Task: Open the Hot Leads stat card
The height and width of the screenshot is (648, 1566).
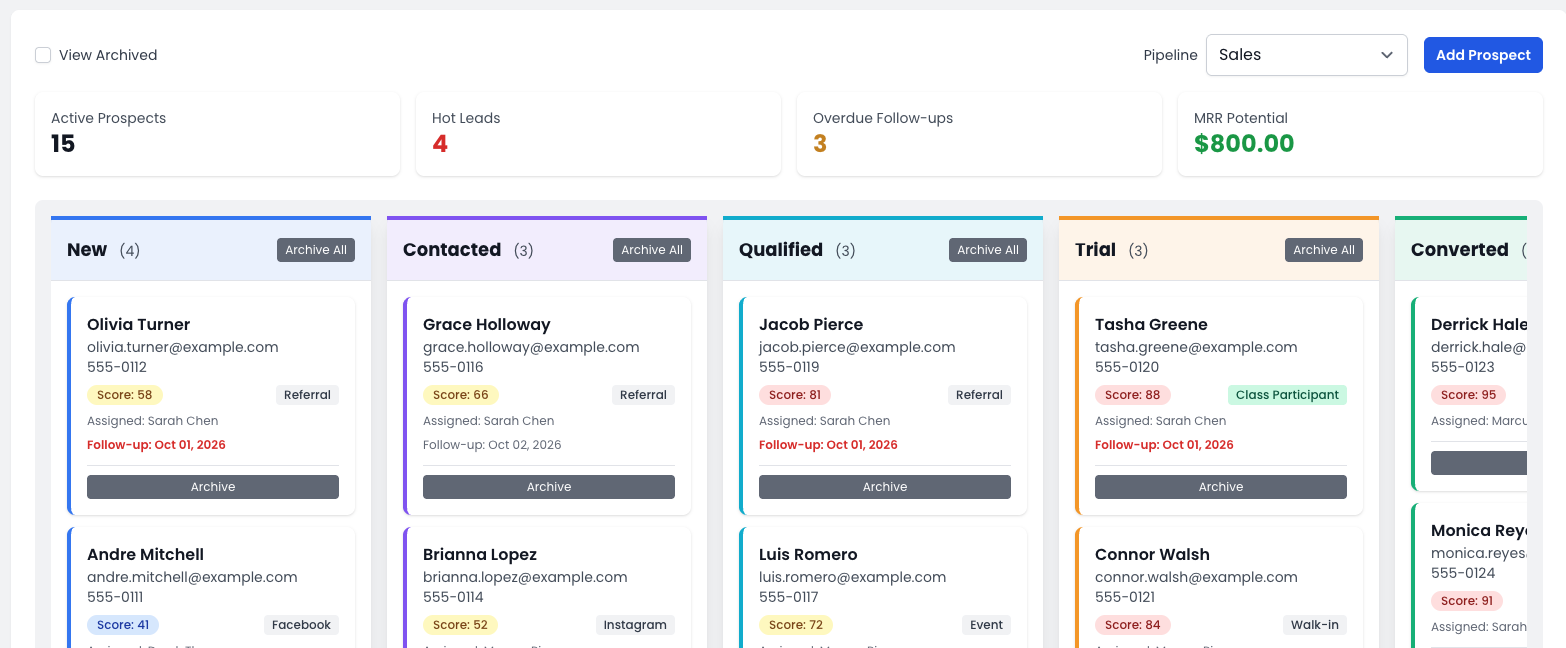Action: [598, 134]
